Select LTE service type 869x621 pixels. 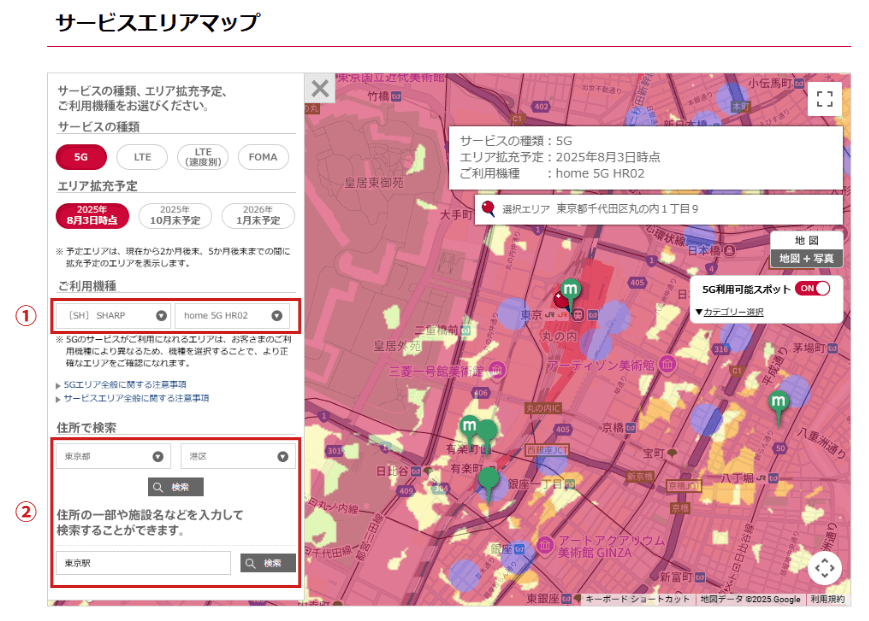pyautogui.click(x=142, y=157)
